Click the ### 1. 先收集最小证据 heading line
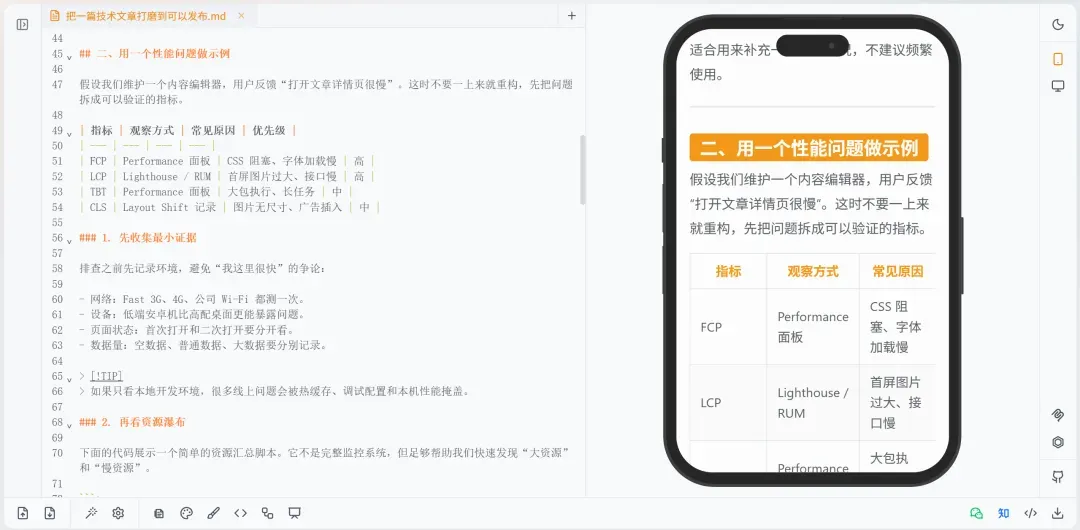Viewport: 1080px width, 530px height. tap(138, 238)
